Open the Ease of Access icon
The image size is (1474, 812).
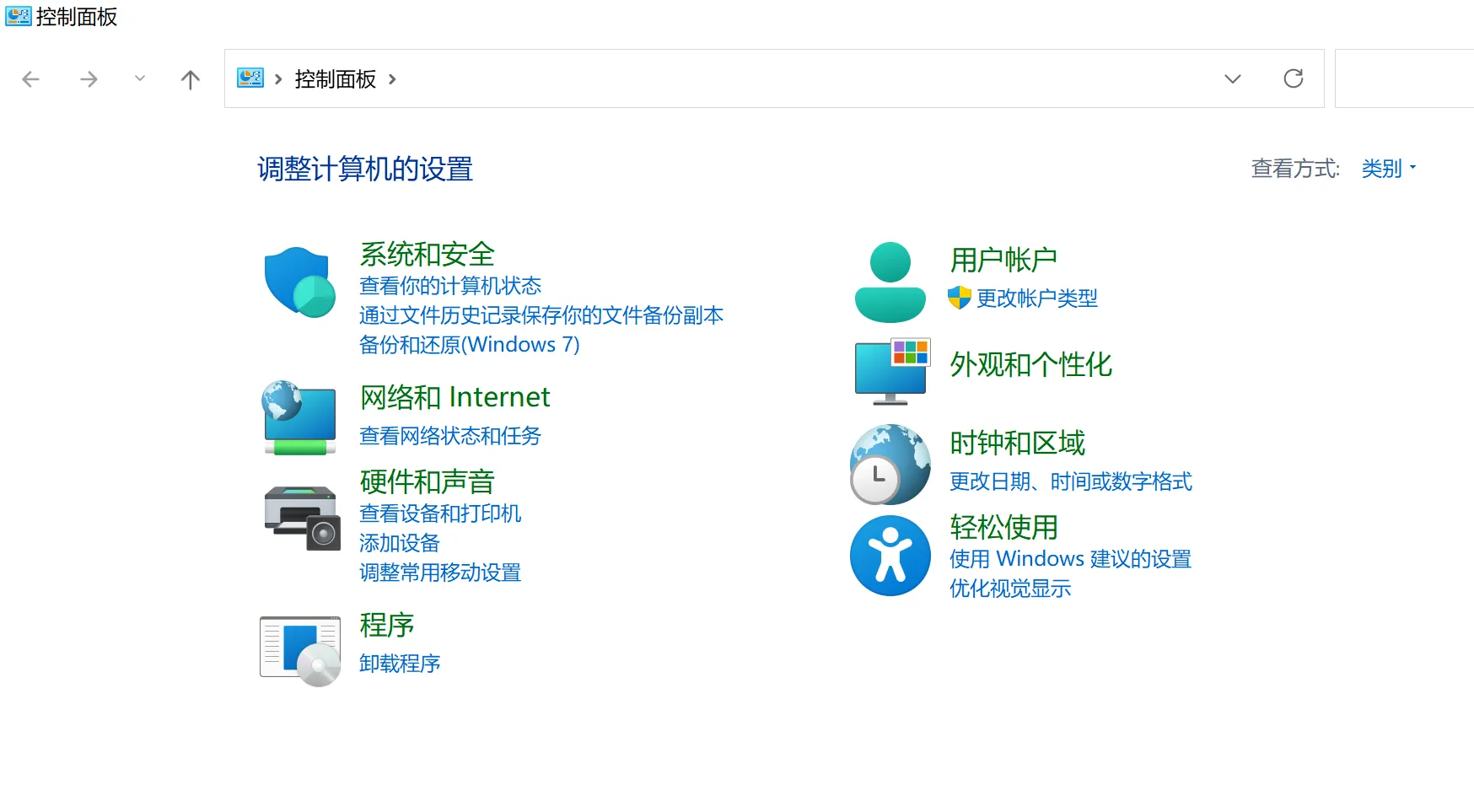click(890, 556)
